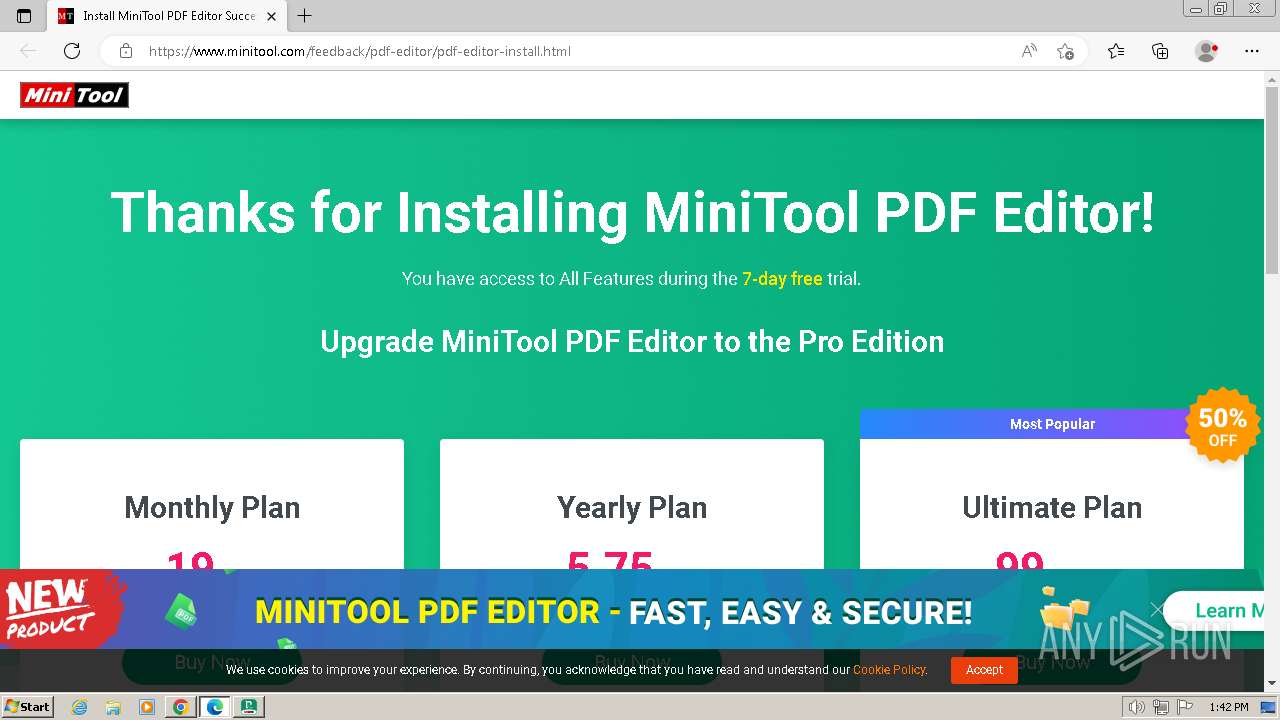
Task: Go back using the browser back arrow
Action: click(28, 51)
